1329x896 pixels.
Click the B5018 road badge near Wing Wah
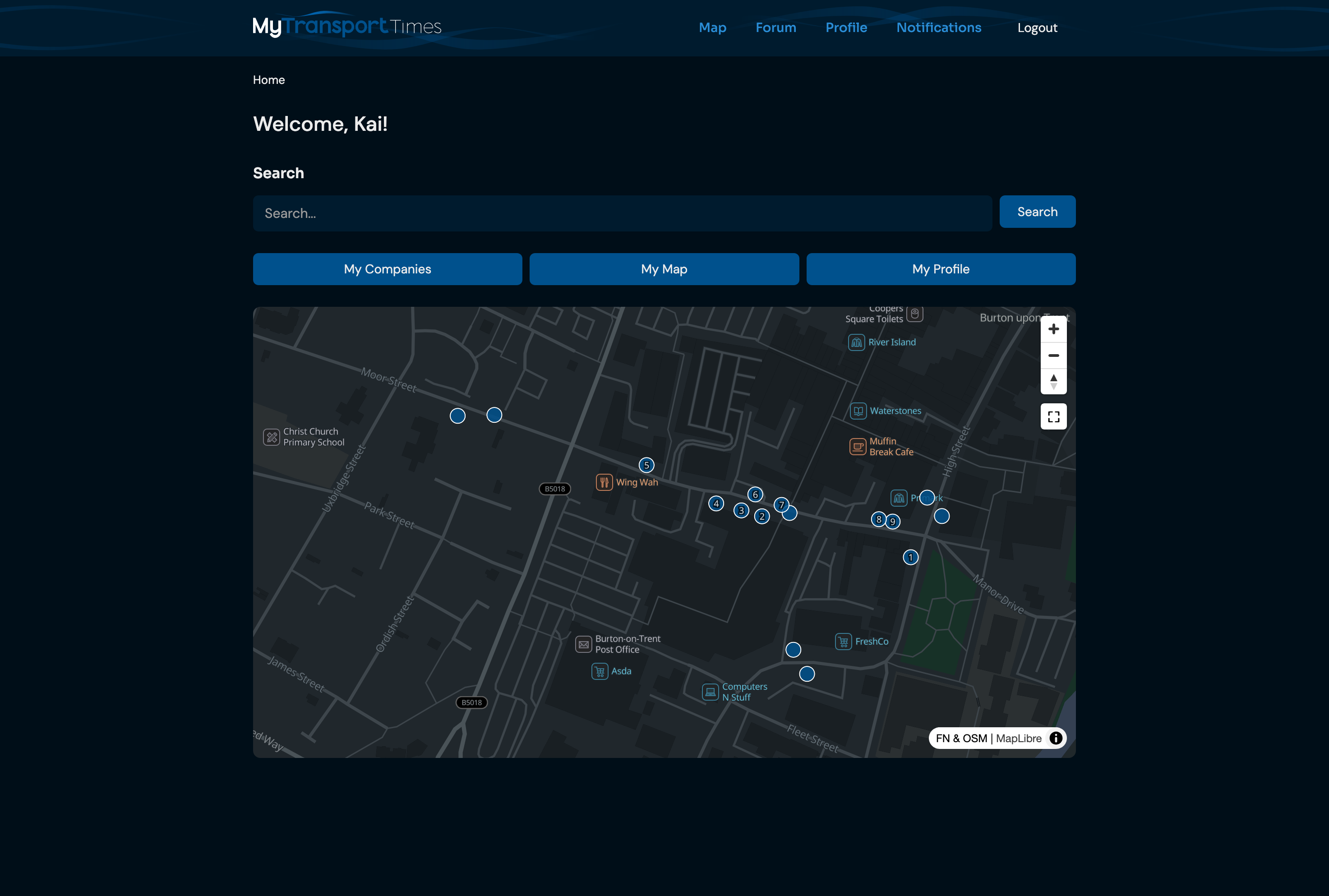point(555,489)
